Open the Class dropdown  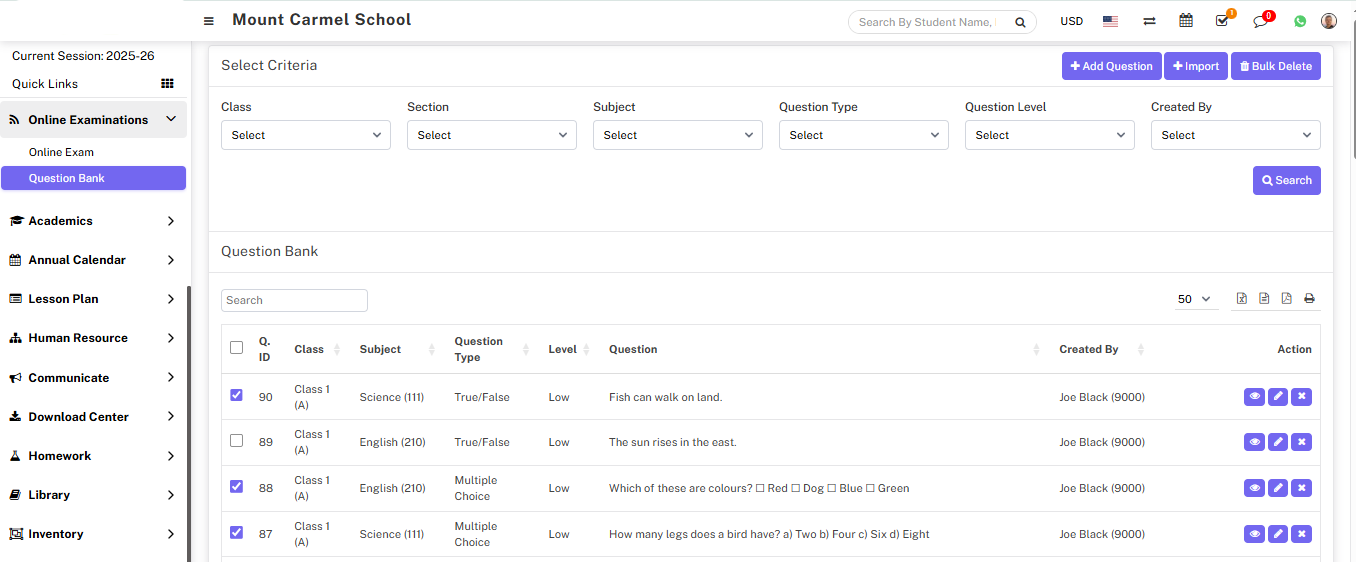click(x=305, y=135)
